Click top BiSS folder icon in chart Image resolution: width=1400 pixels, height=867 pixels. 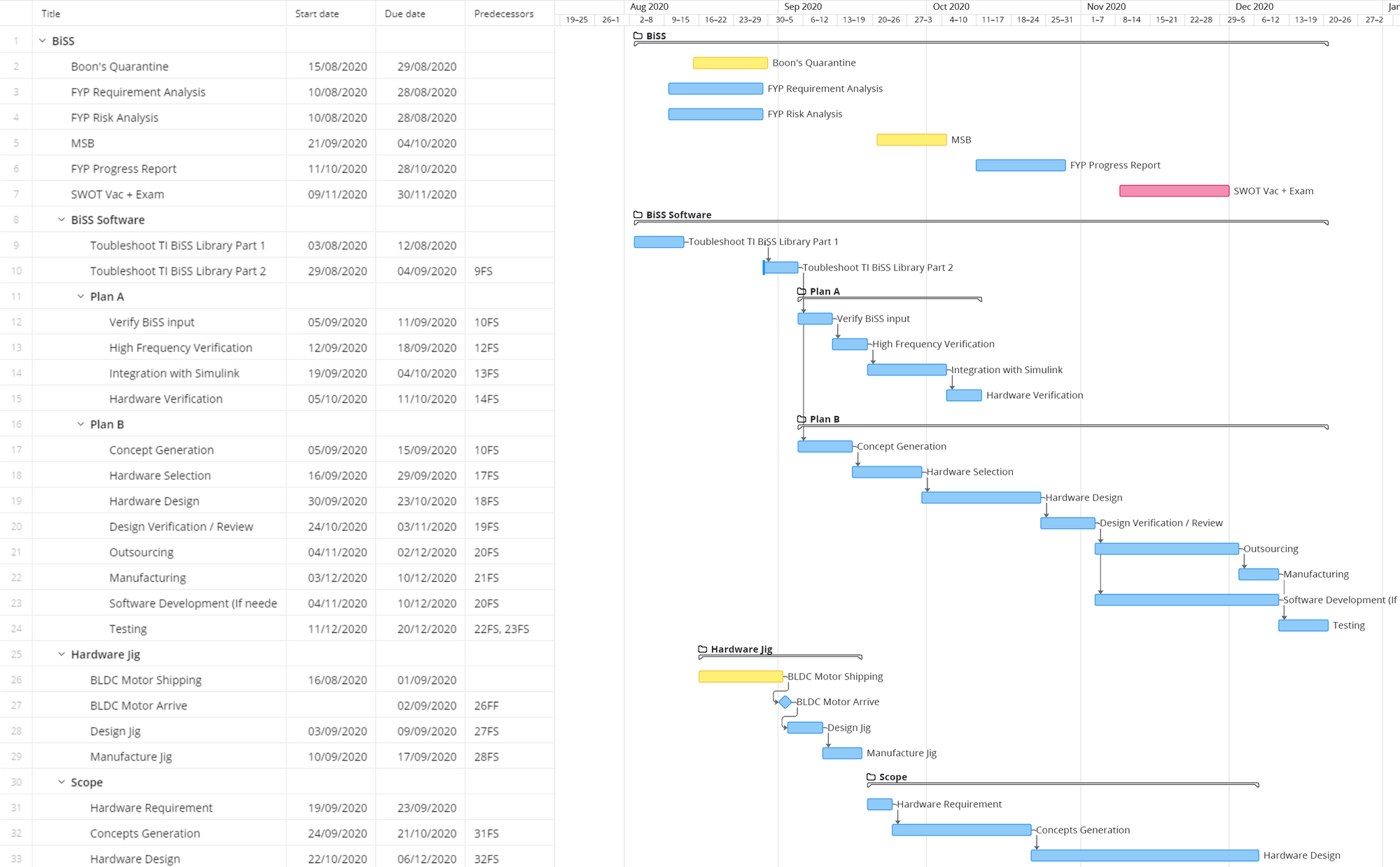(x=638, y=36)
